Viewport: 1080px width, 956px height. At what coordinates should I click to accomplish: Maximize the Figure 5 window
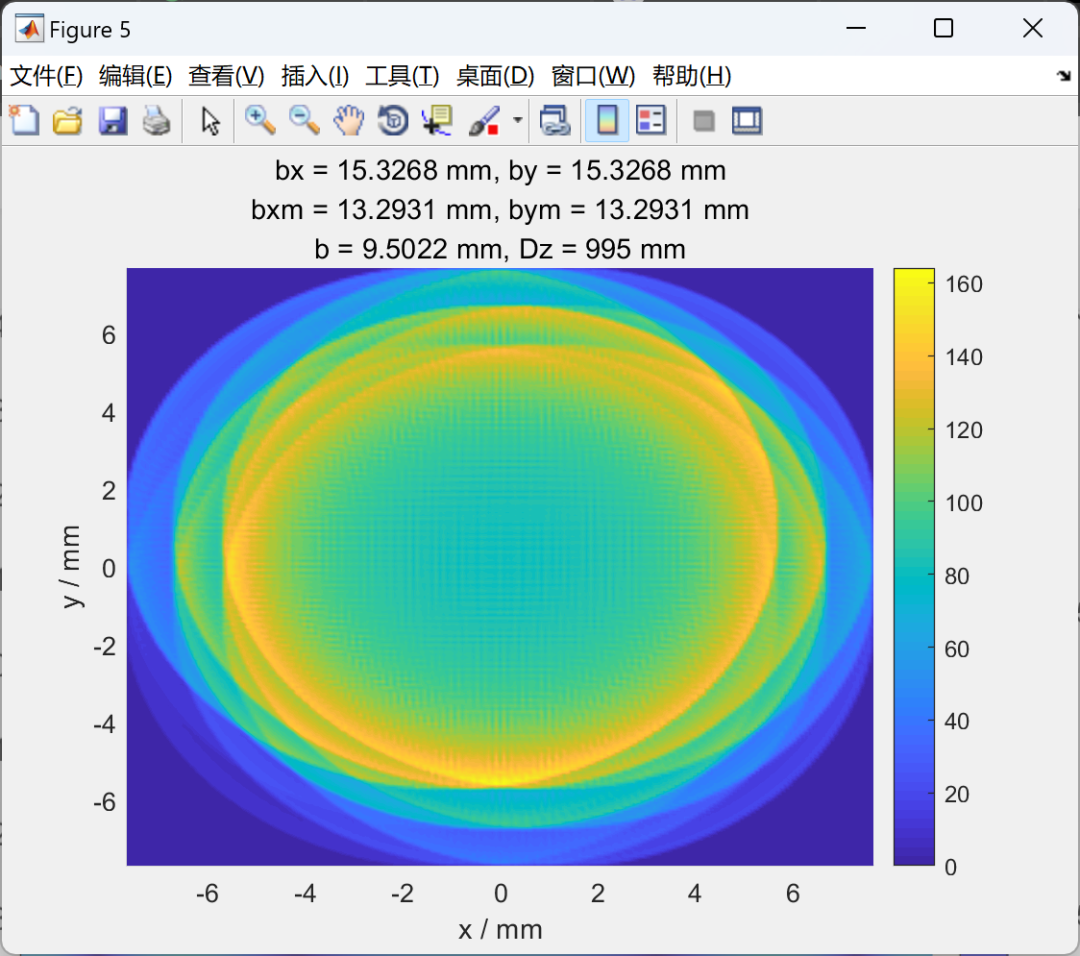click(x=944, y=29)
